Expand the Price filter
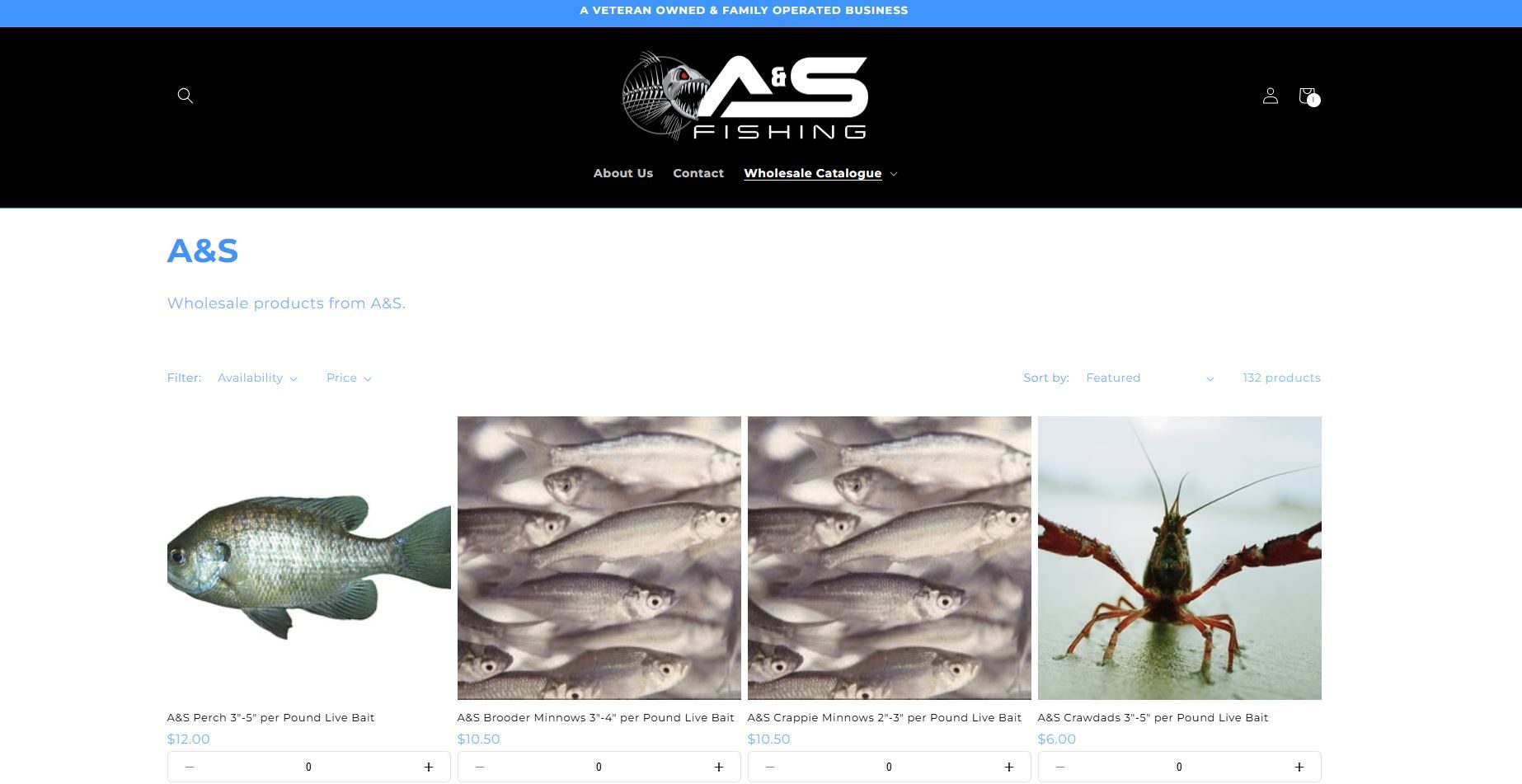1522x784 pixels. [x=349, y=378]
